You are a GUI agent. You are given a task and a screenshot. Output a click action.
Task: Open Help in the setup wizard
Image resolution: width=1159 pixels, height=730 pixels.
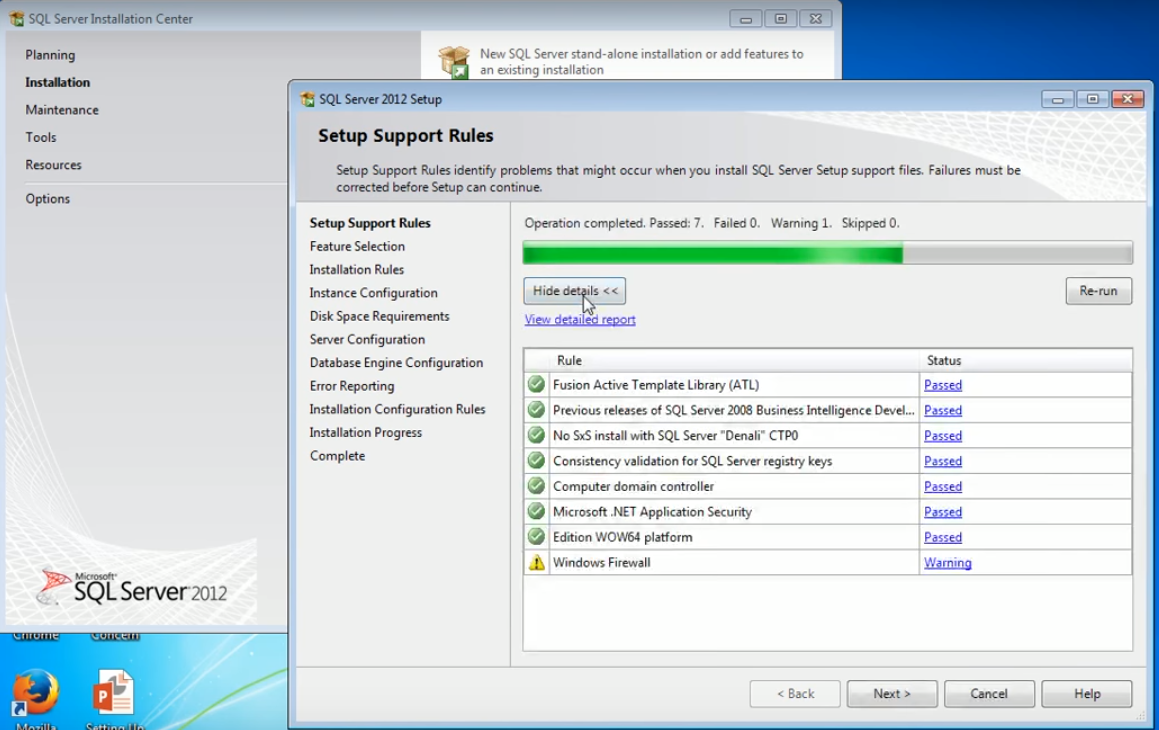click(1087, 694)
